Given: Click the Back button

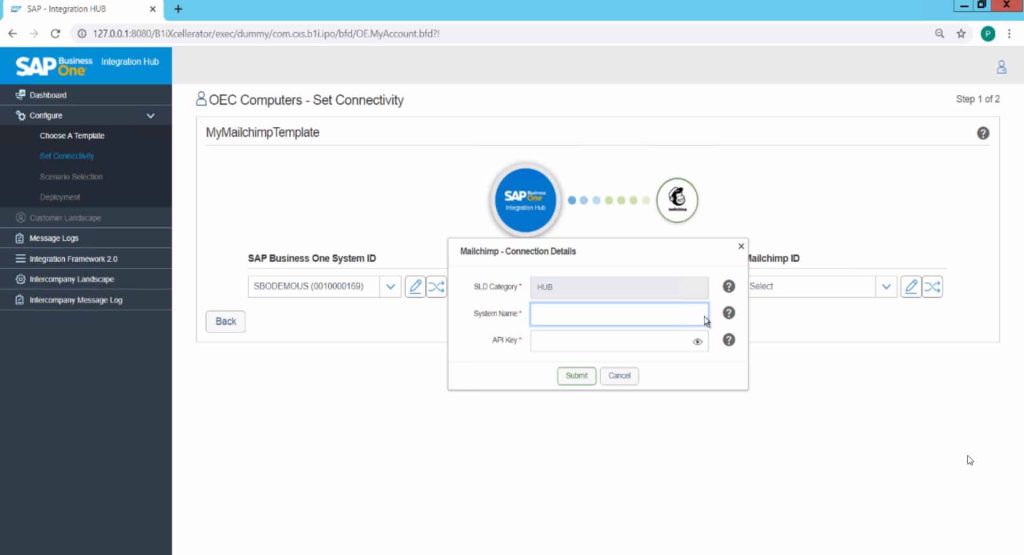Looking at the screenshot, I should 226,321.
